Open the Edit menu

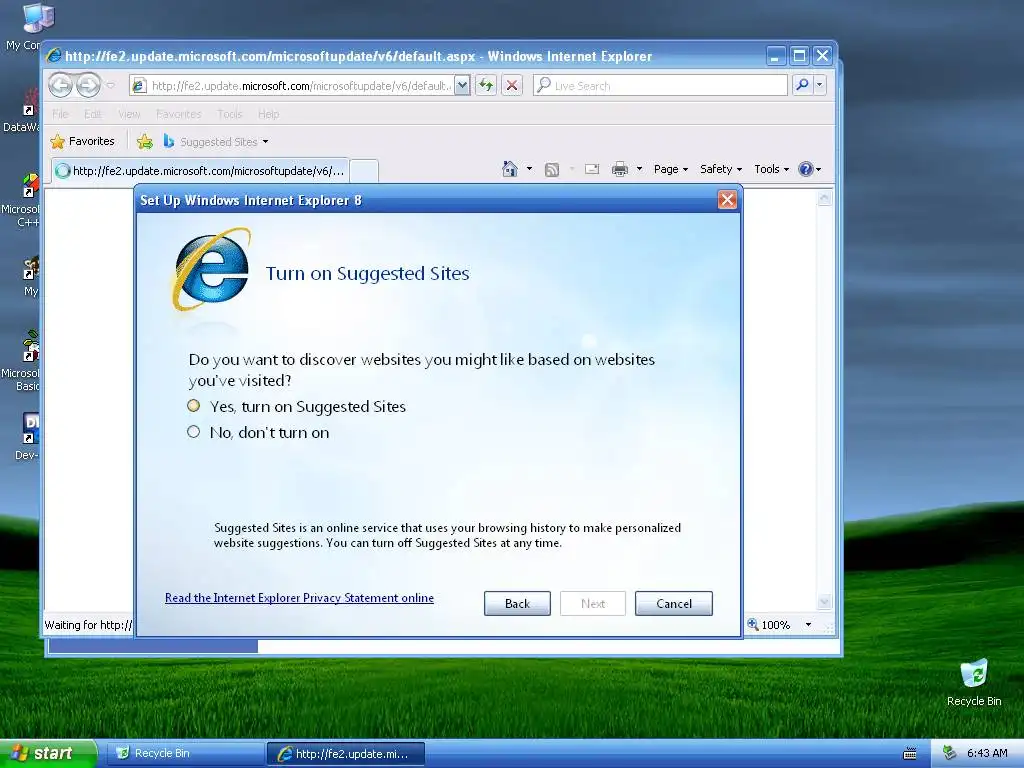[x=92, y=114]
